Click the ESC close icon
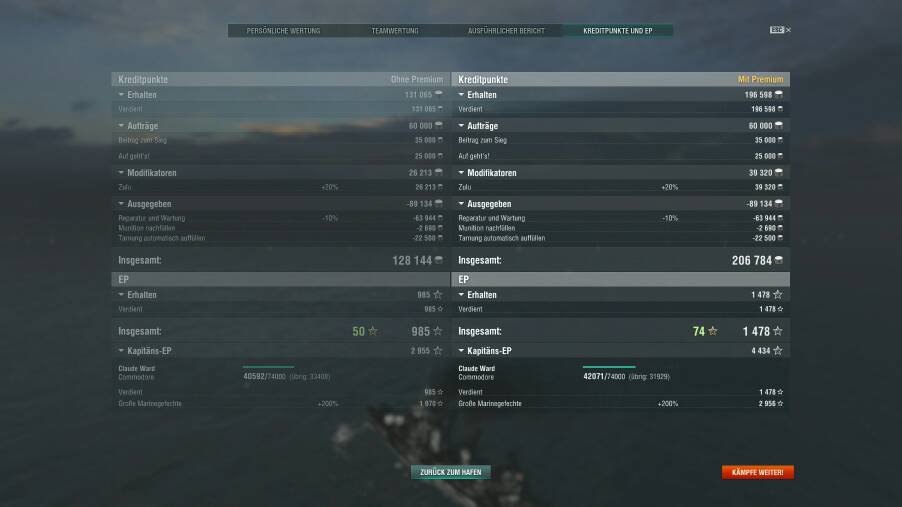902x507 pixels. 780,30
